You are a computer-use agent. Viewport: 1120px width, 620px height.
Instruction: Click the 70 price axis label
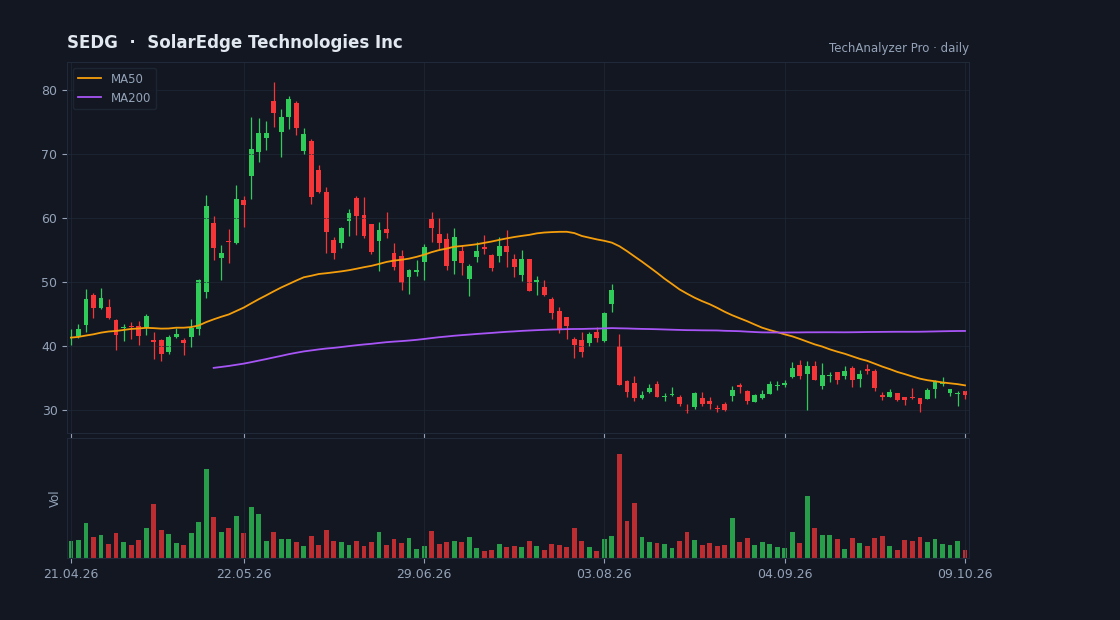pyautogui.click(x=49, y=154)
